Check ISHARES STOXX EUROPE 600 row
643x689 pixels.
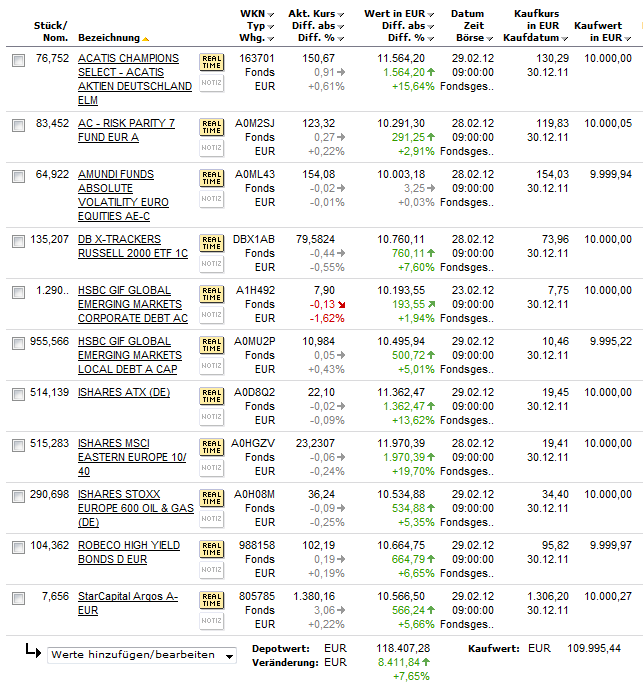18,496
